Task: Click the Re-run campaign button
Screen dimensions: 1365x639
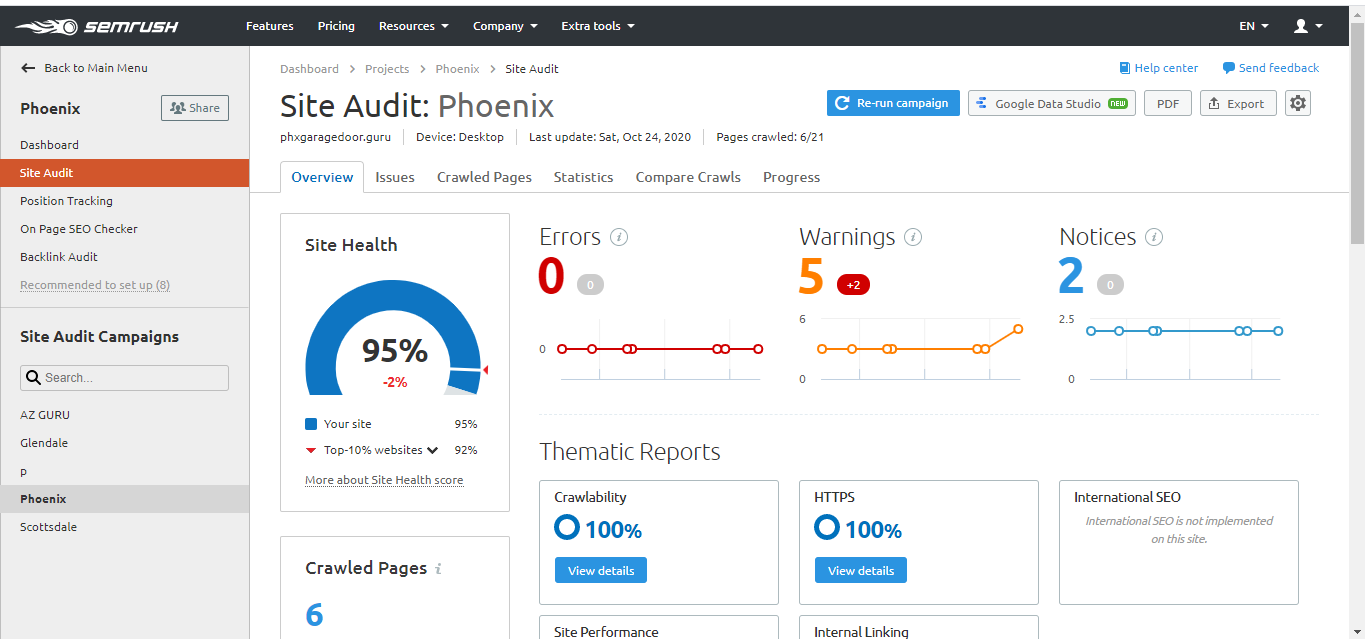Action: point(893,103)
